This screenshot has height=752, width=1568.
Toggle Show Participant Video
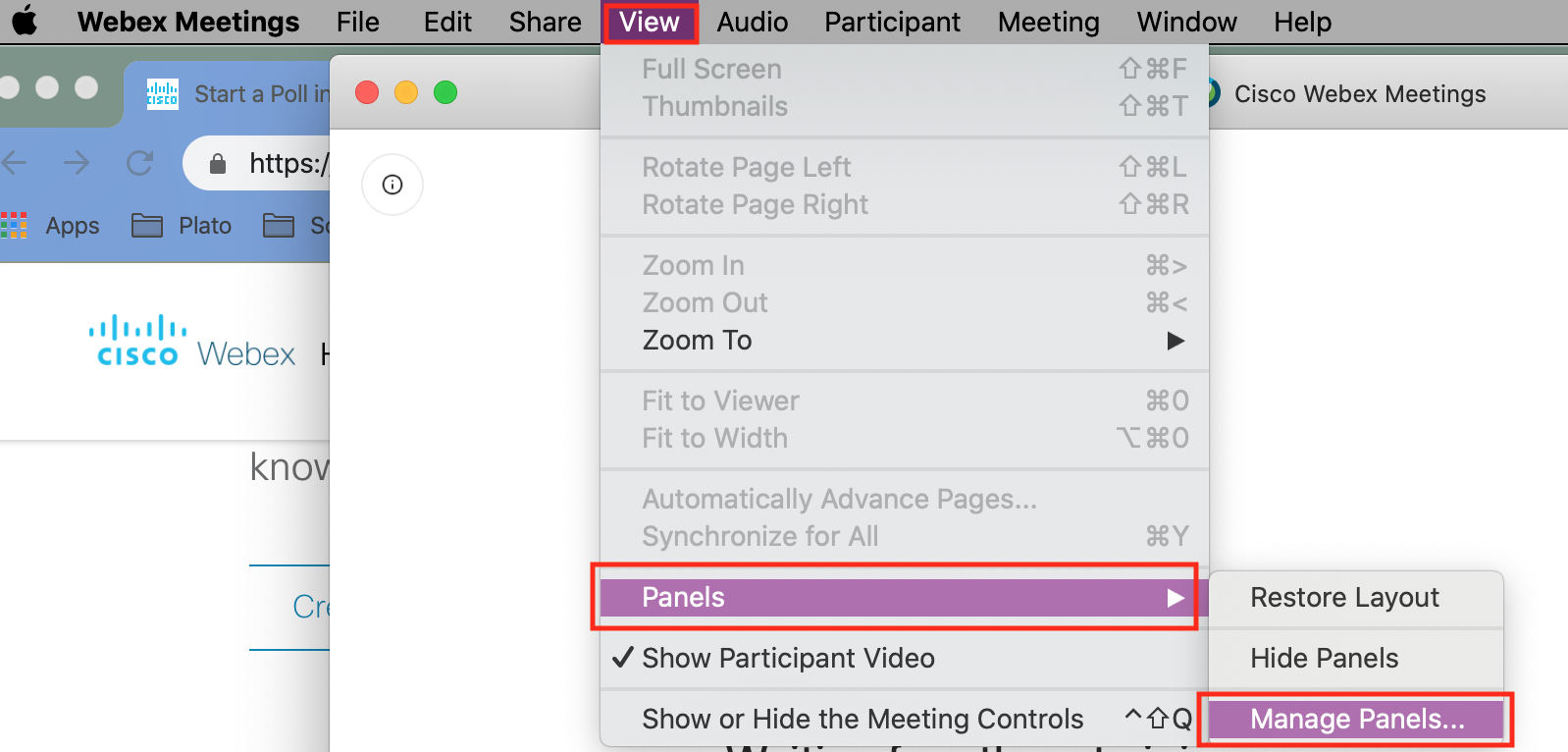point(788,659)
